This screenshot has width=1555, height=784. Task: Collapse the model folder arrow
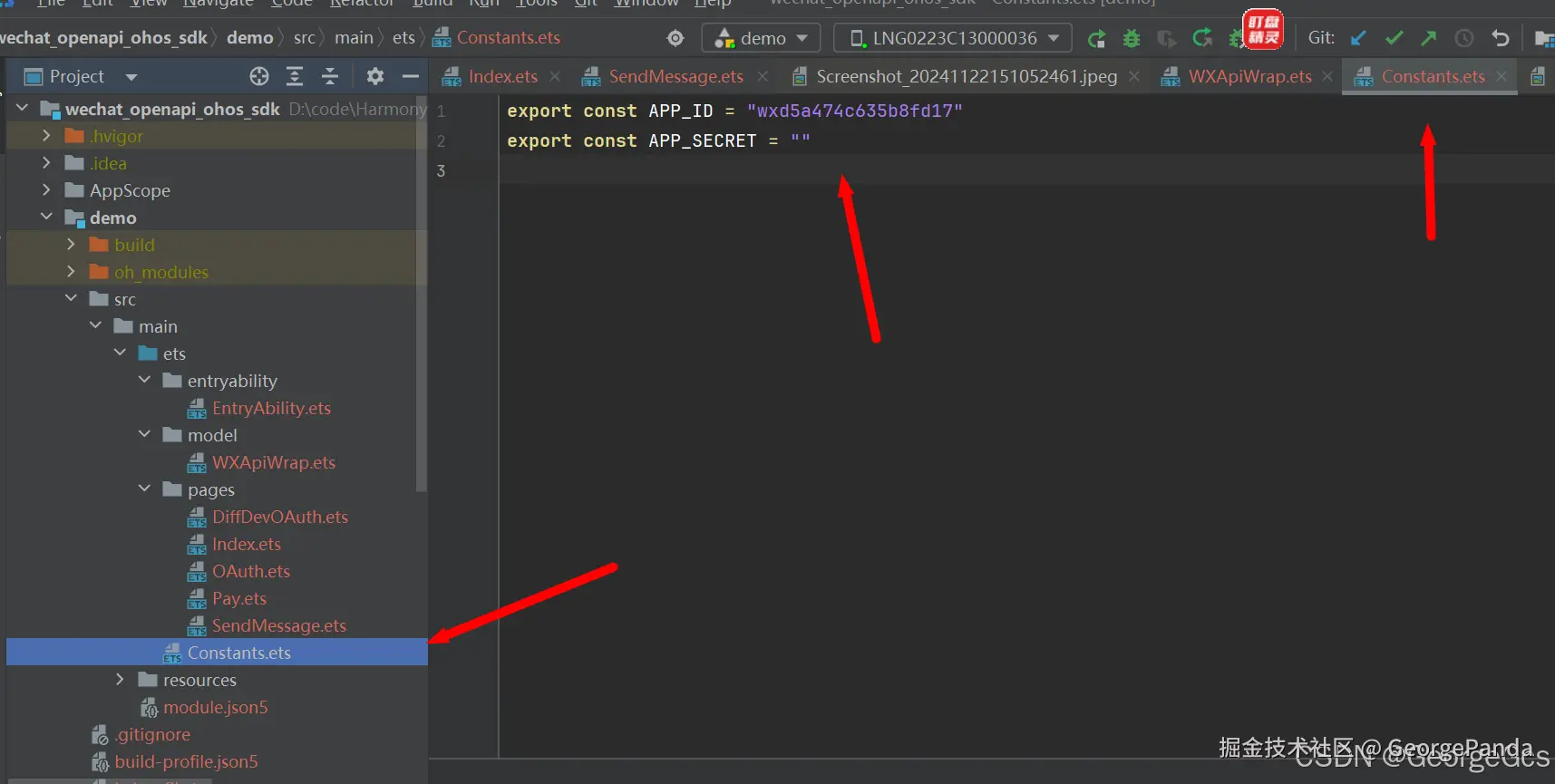(144, 435)
